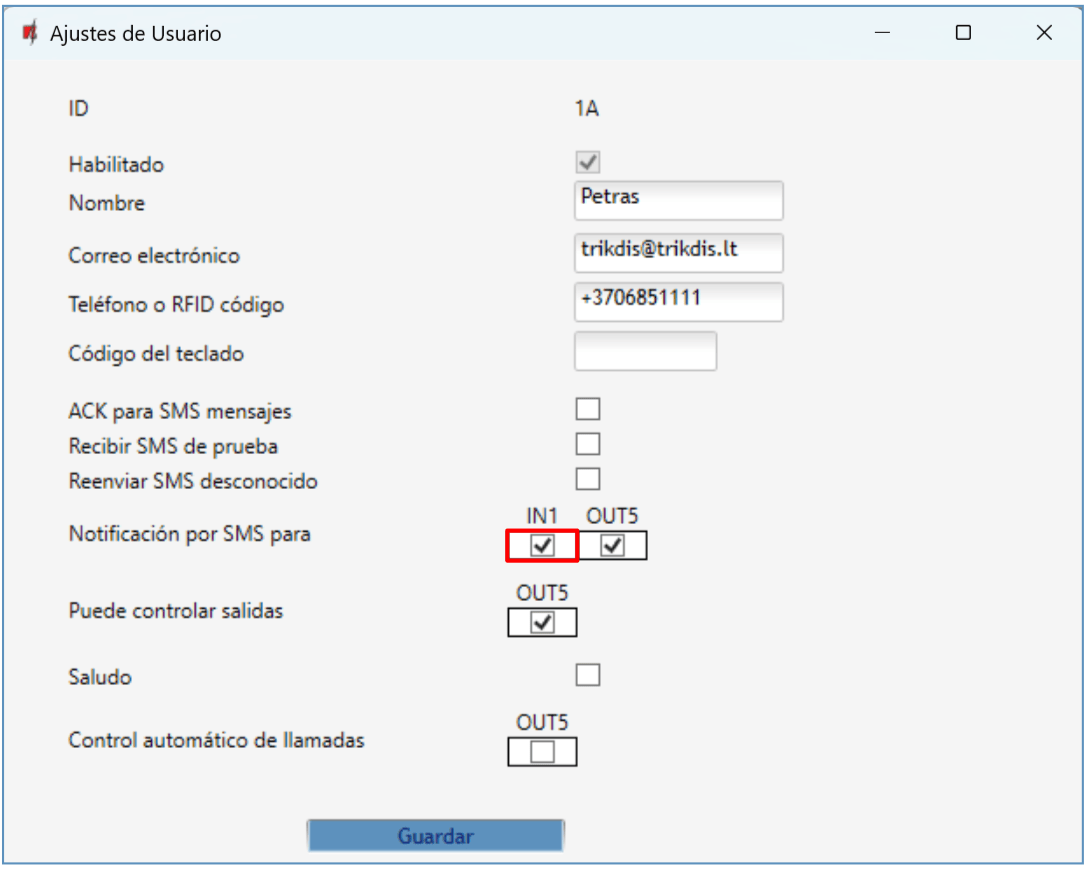Screen dimensions: 1086x872
Task: Enable the Saludo checkbox
Action: click(588, 675)
